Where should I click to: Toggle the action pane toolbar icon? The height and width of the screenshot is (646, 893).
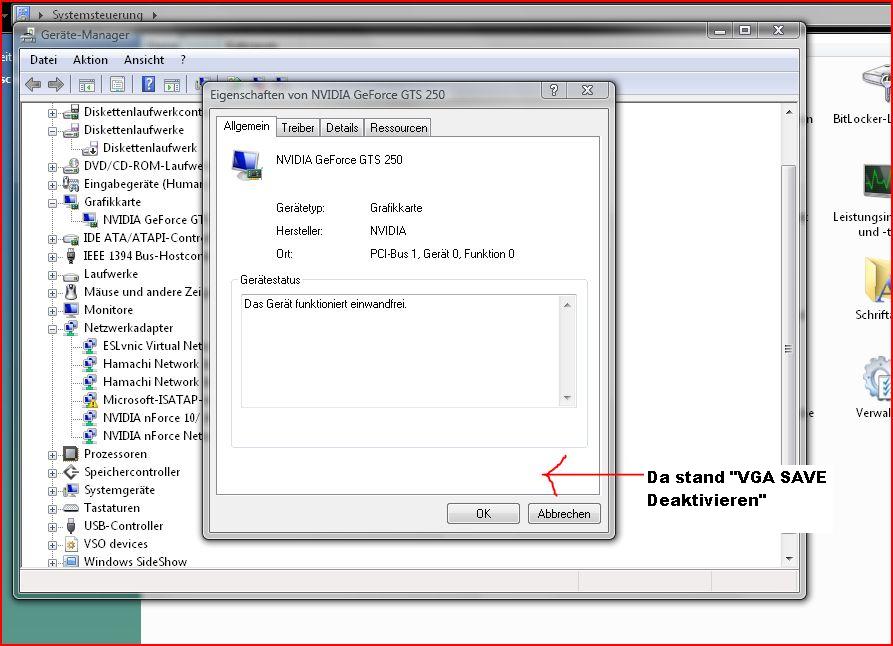172,85
